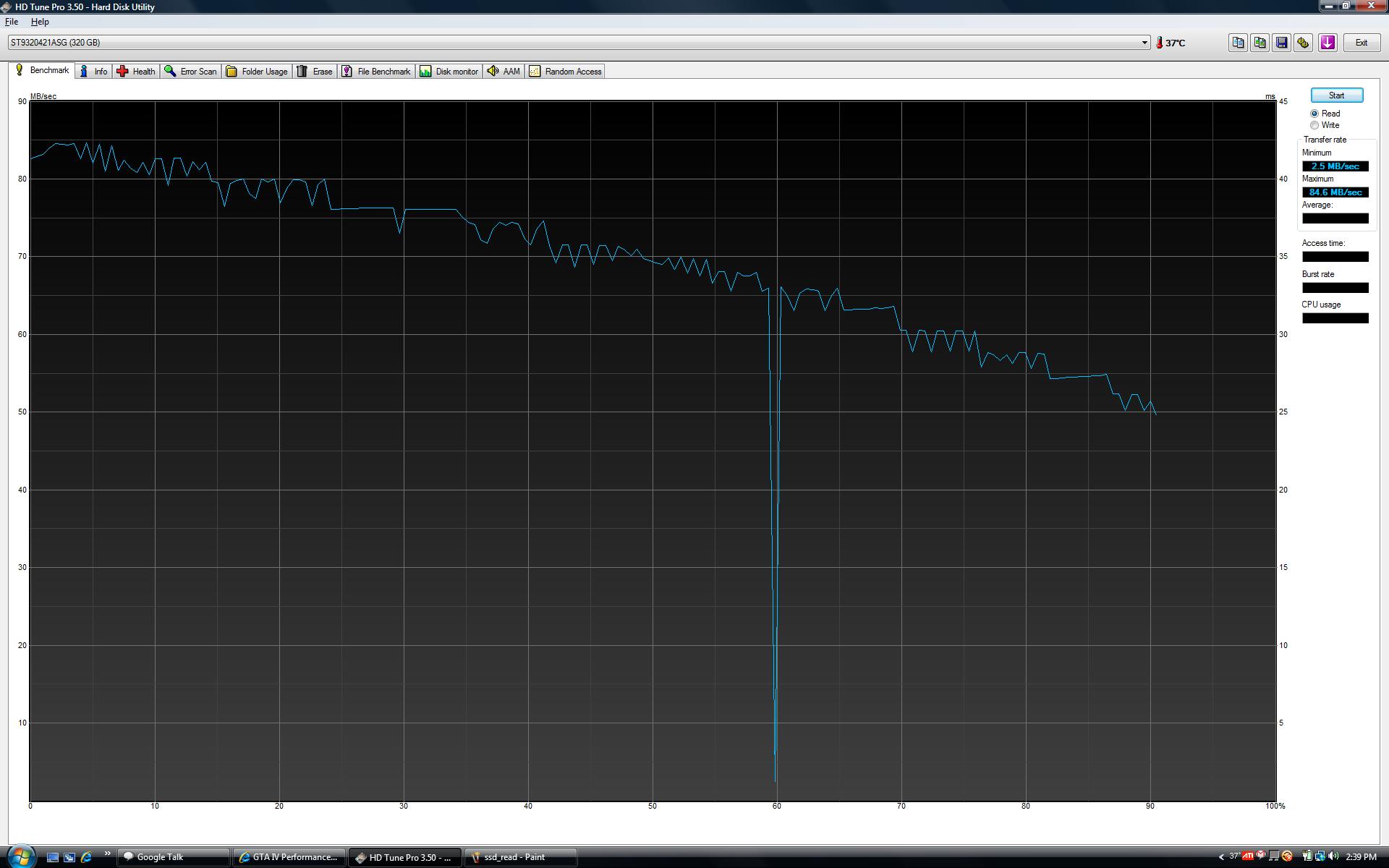Click the Start benchmark button
The image size is (1389, 868).
(1336, 95)
